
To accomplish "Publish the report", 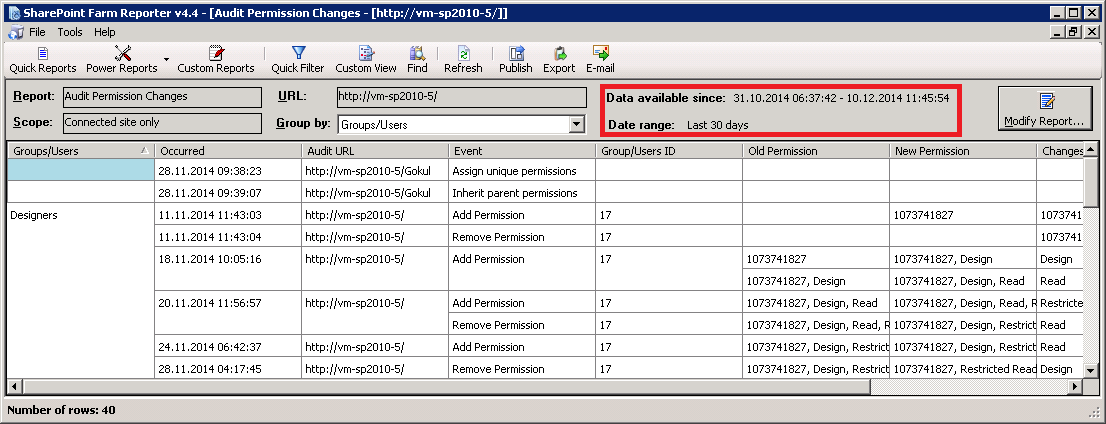I will pyautogui.click(x=516, y=60).
